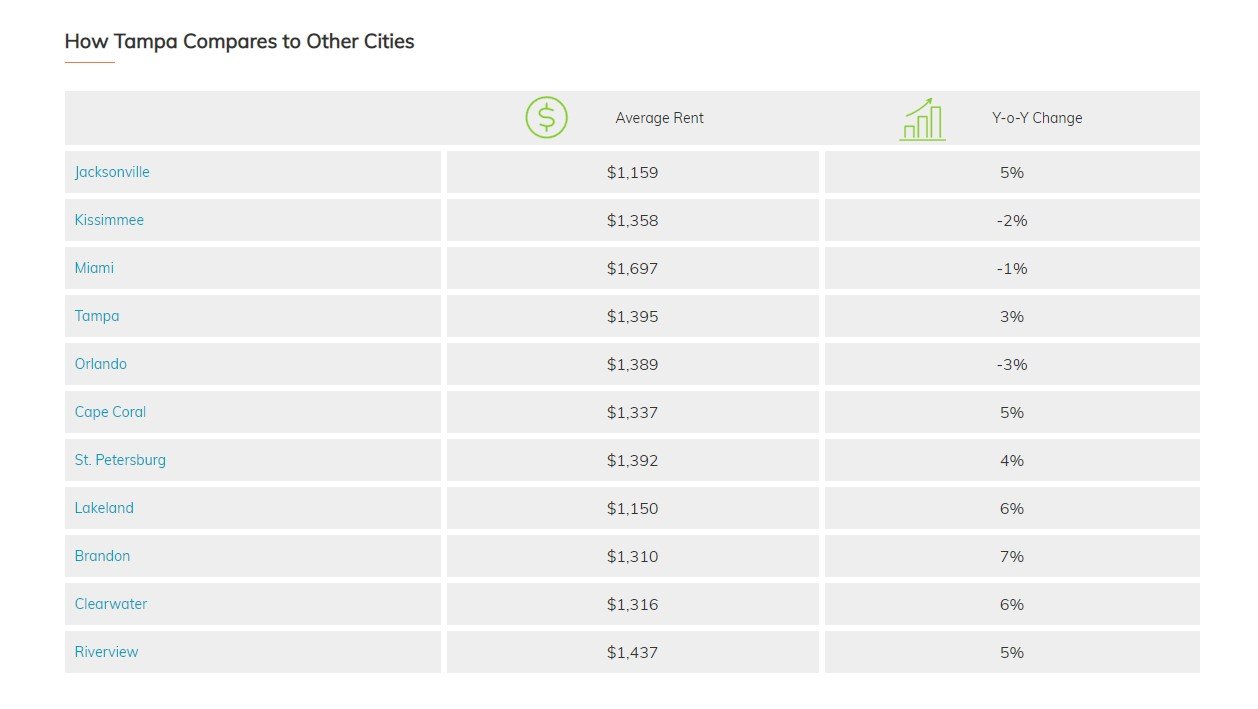Follow the Miami link
Image resolution: width=1258 pixels, height=709 pixels.
[x=94, y=268]
